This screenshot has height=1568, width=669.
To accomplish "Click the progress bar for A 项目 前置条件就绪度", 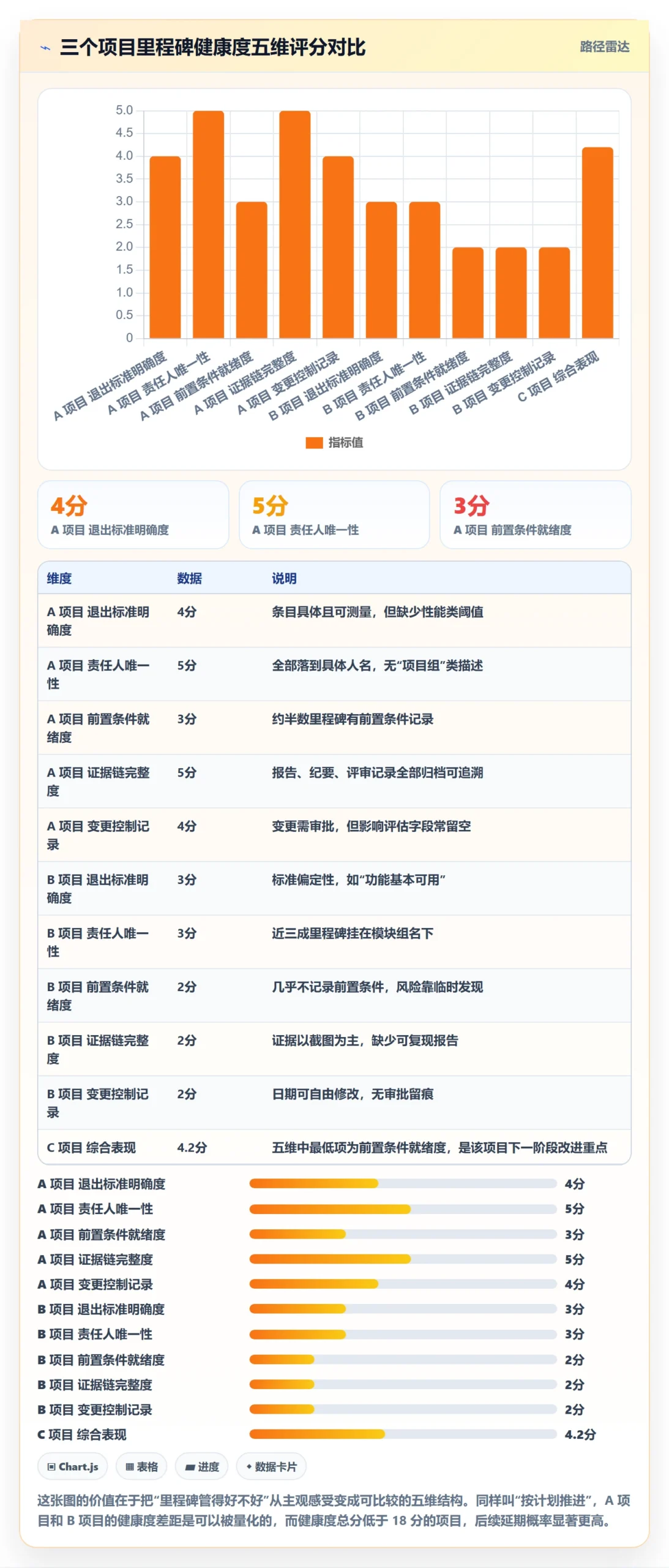I will pos(403,1234).
